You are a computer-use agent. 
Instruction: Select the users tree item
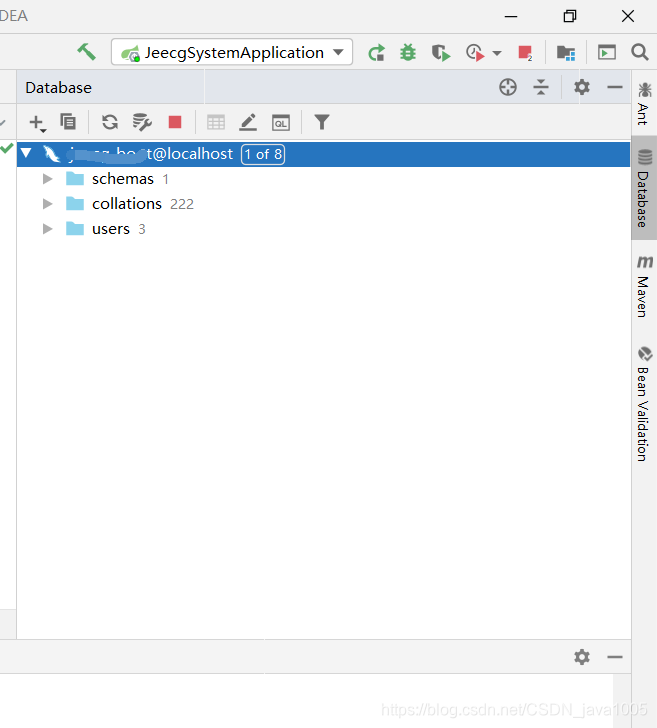coord(111,229)
